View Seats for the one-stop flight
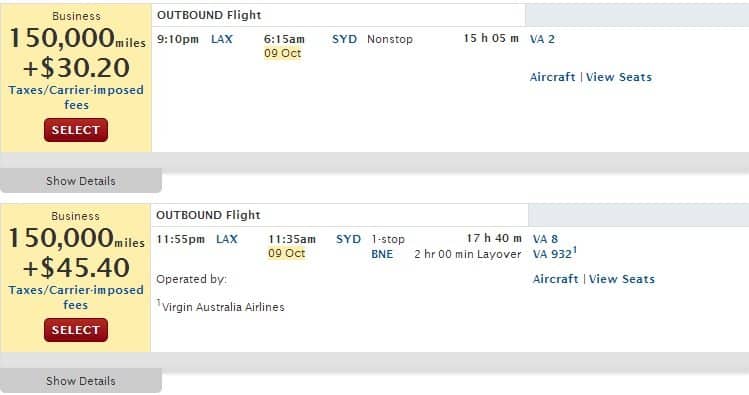This screenshot has width=749, height=395. [621, 279]
